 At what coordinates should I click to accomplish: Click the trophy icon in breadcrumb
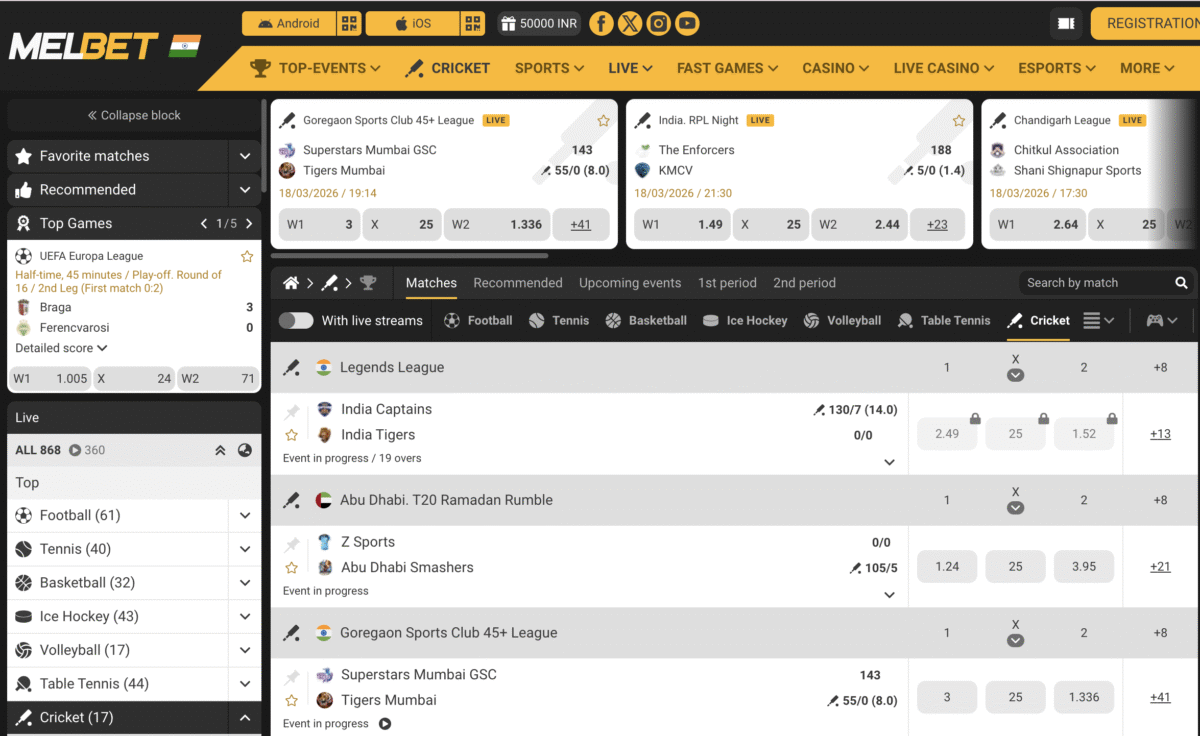point(368,283)
